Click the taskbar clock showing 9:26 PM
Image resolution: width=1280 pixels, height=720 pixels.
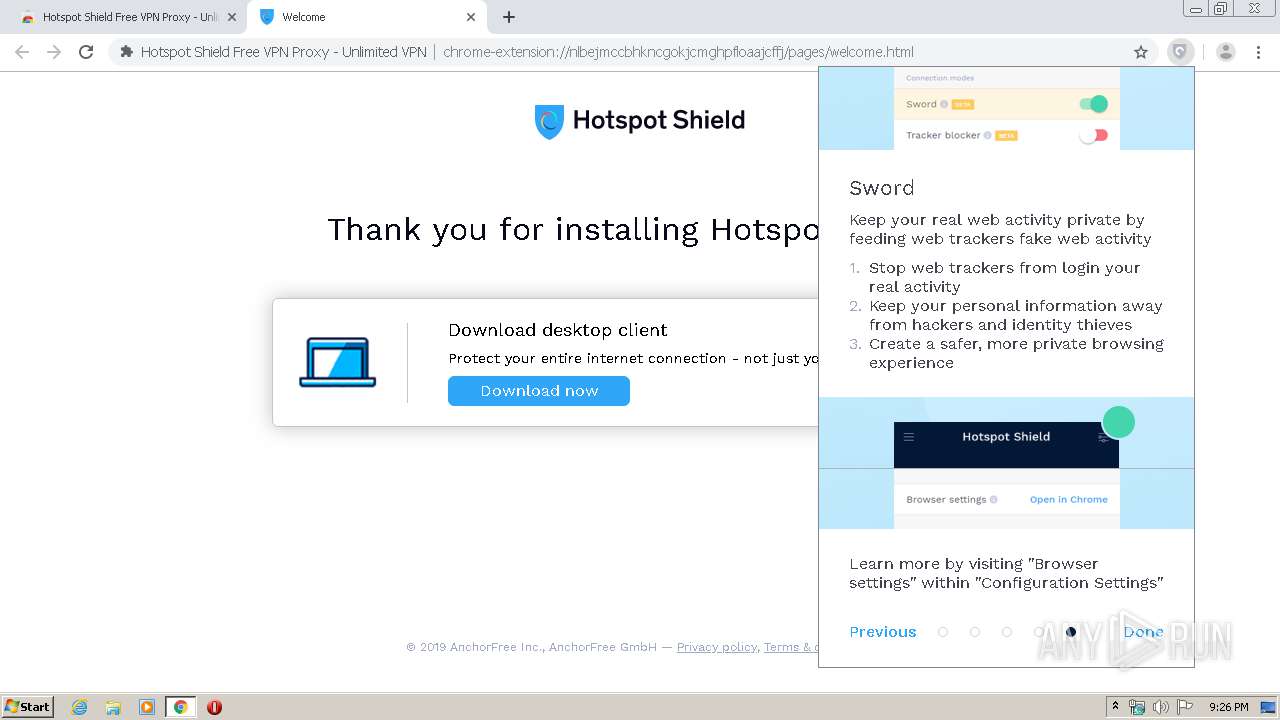pos(1228,707)
